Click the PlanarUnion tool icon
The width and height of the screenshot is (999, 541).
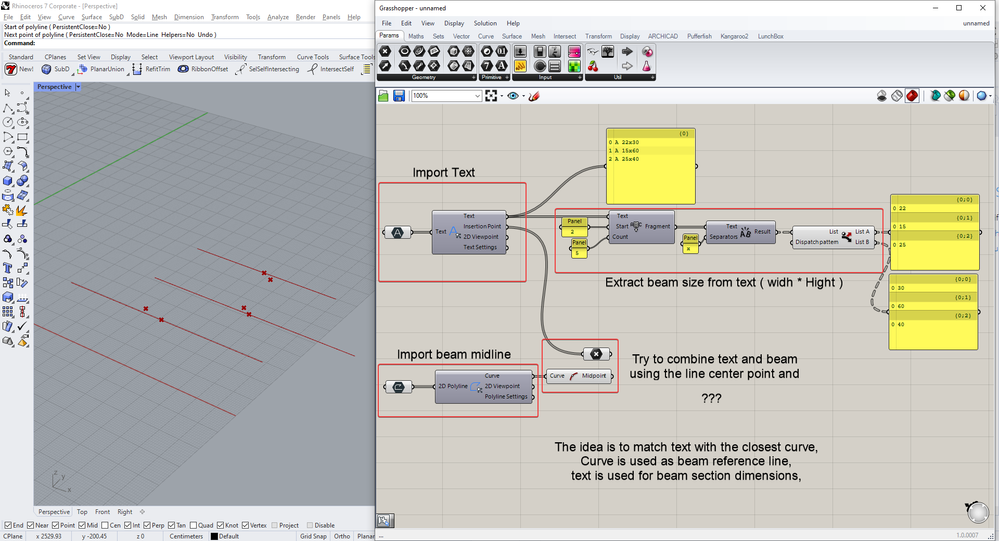coord(82,69)
